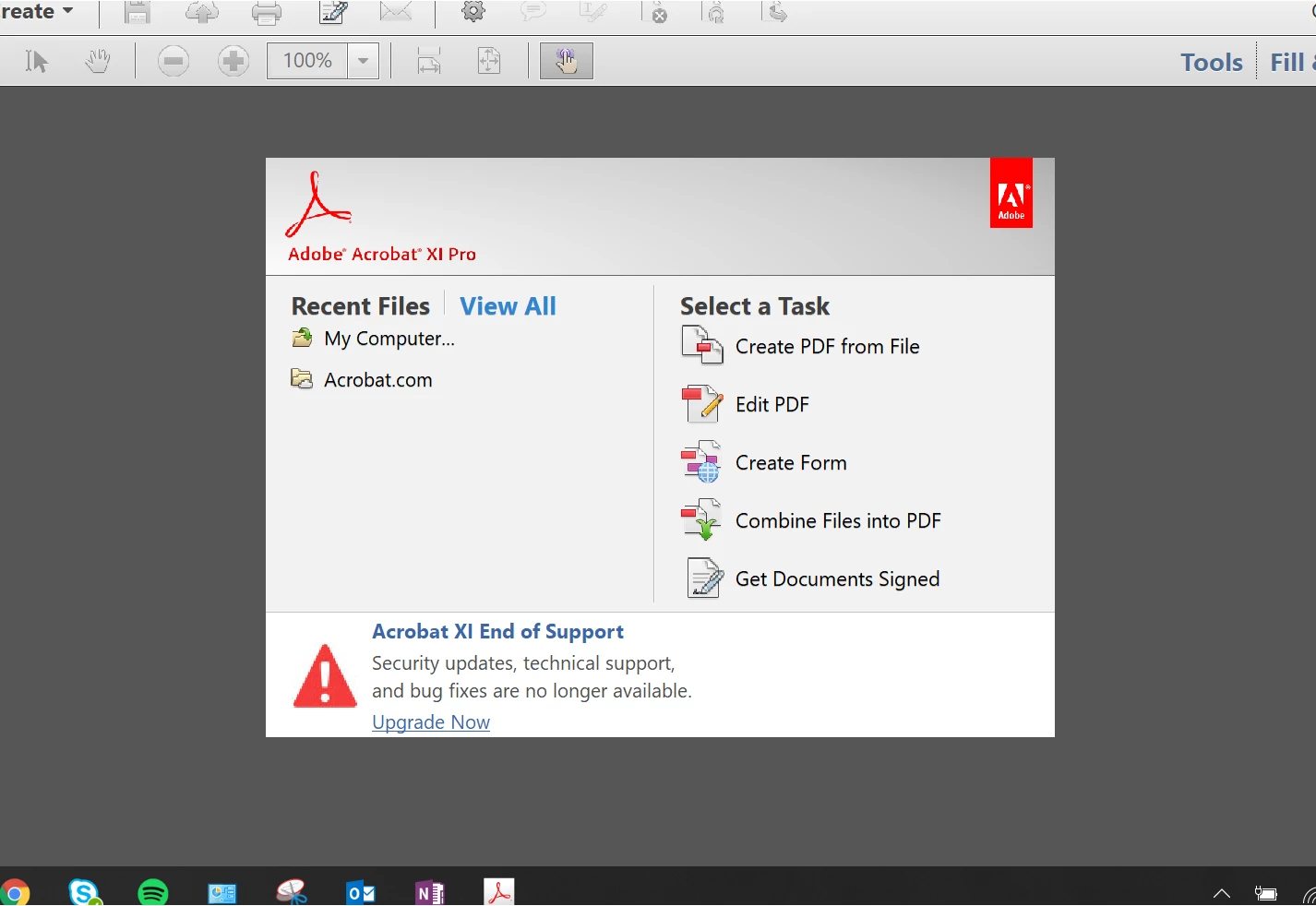Image resolution: width=1316 pixels, height=906 pixels.
Task: Click the Edit PDF pencil icon
Action: [702, 404]
